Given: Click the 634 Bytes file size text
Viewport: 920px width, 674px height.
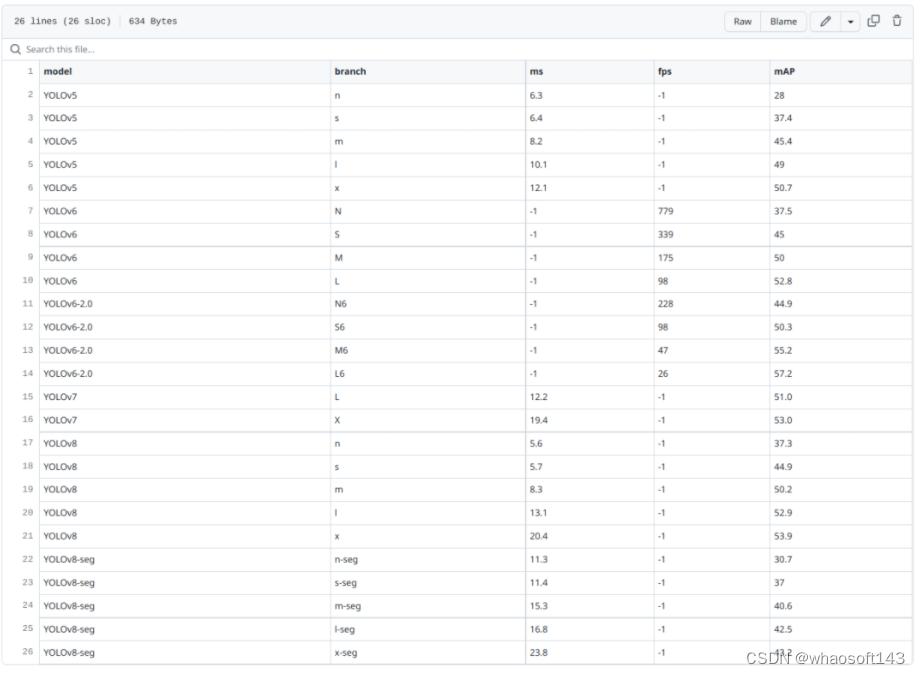Looking at the screenshot, I should pos(153,21).
